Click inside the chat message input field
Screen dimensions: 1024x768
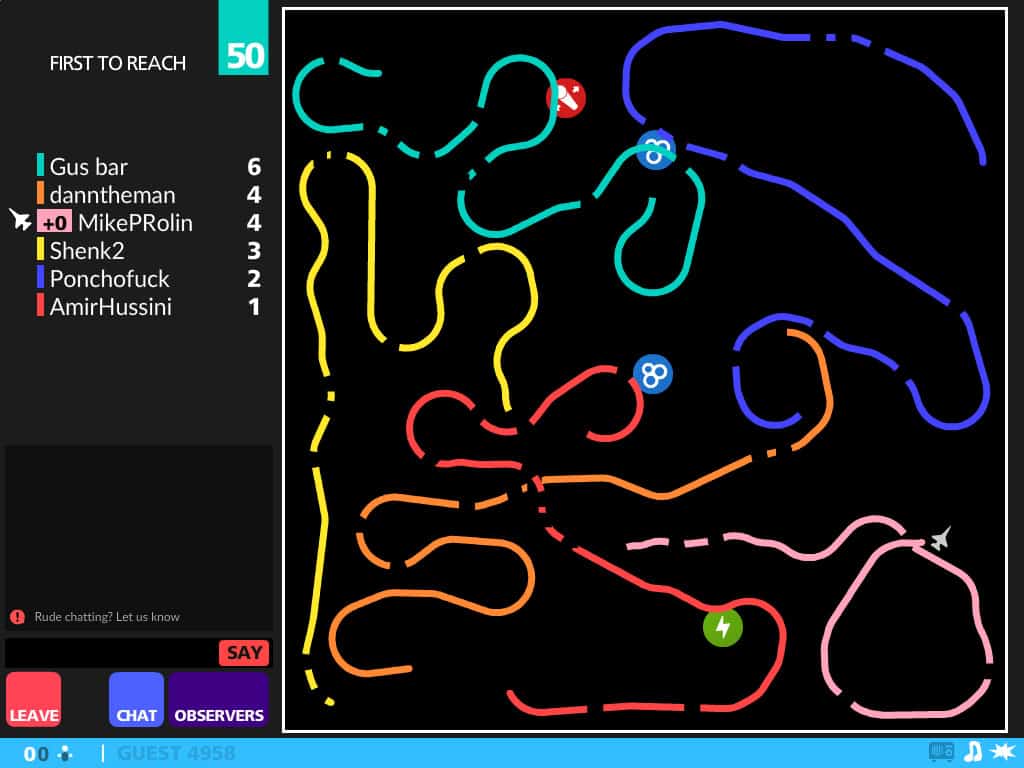click(x=108, y=652)
